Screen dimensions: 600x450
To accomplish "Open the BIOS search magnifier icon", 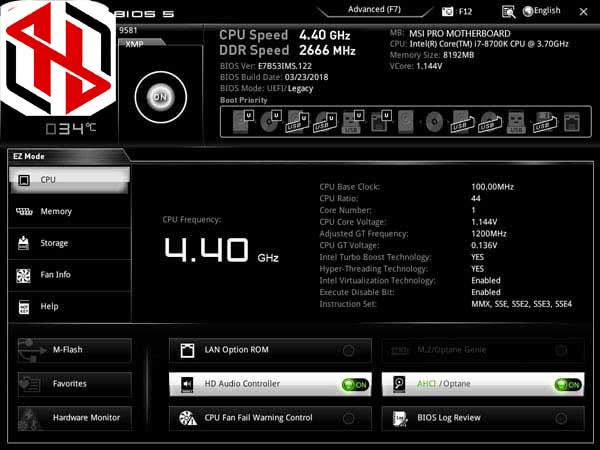I will point(508,11).
